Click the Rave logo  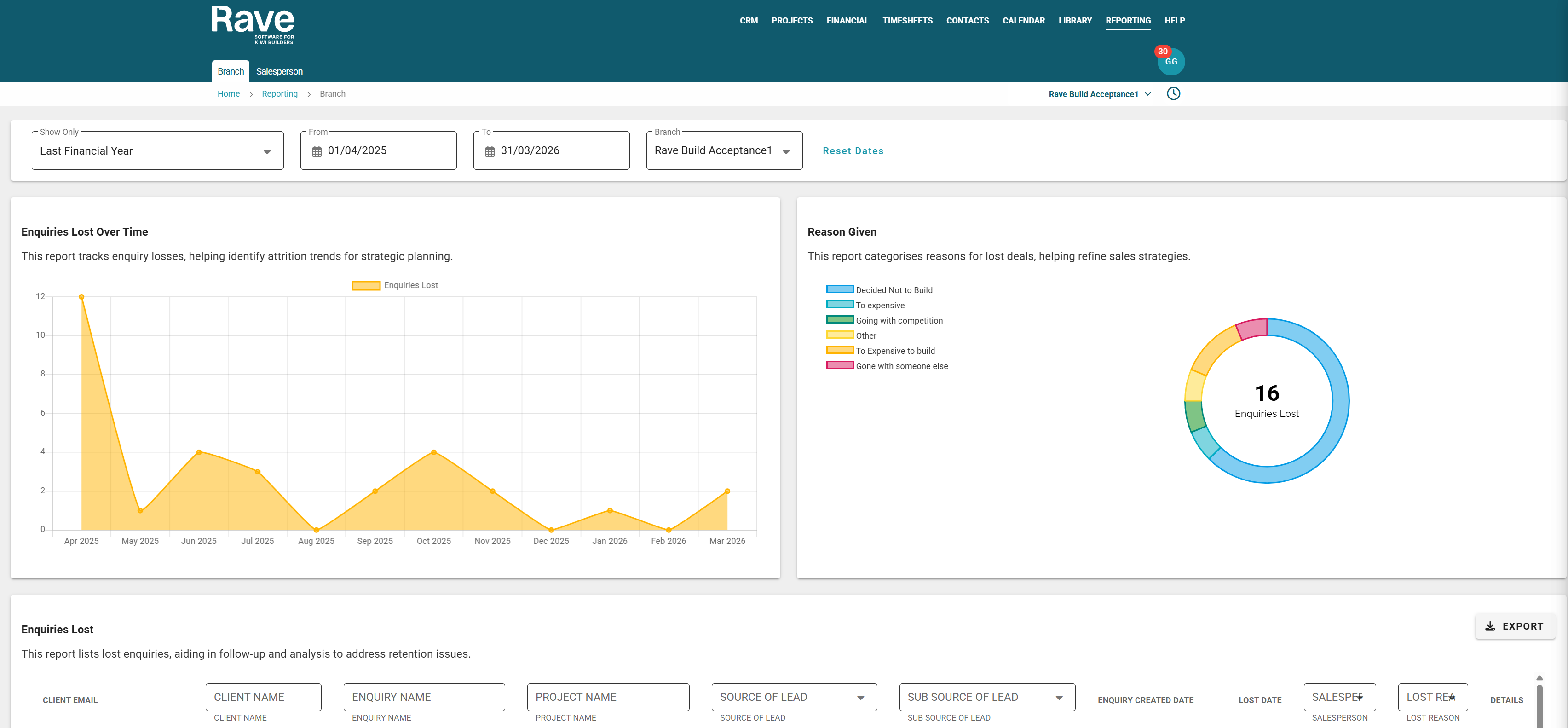coord(253,24)
